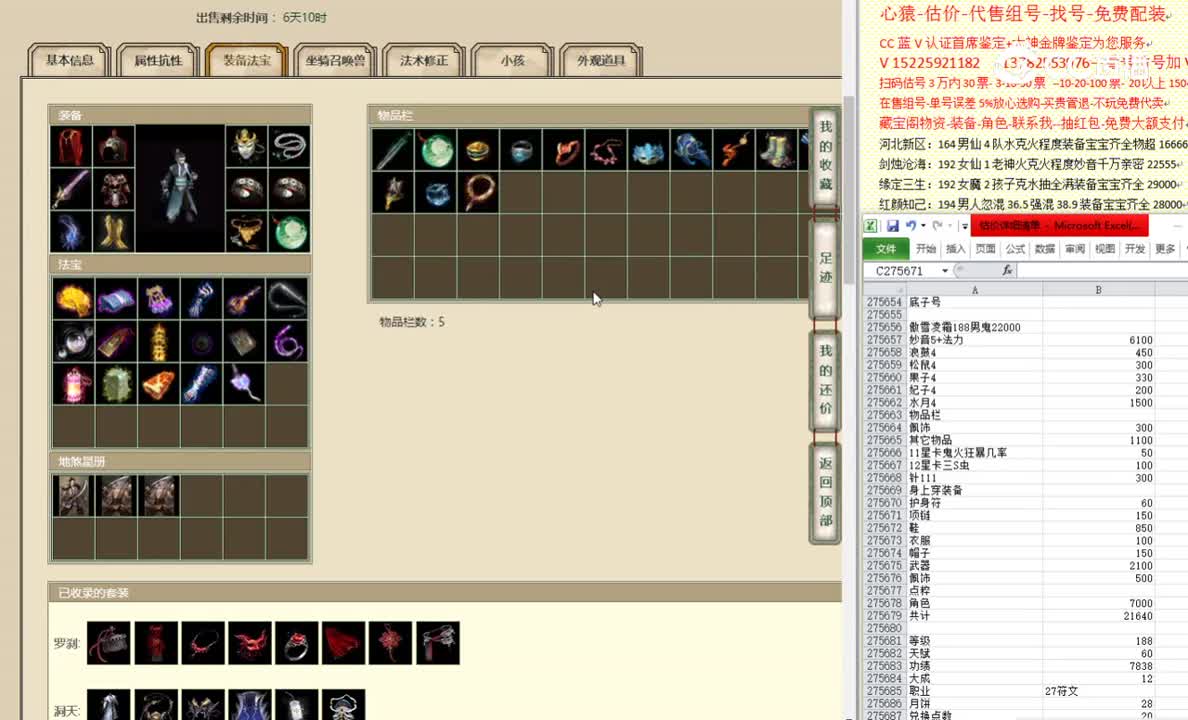The image size is (1188, 720).
Task: Click the Excel Name Box field C275671
Action: (900, 271)
